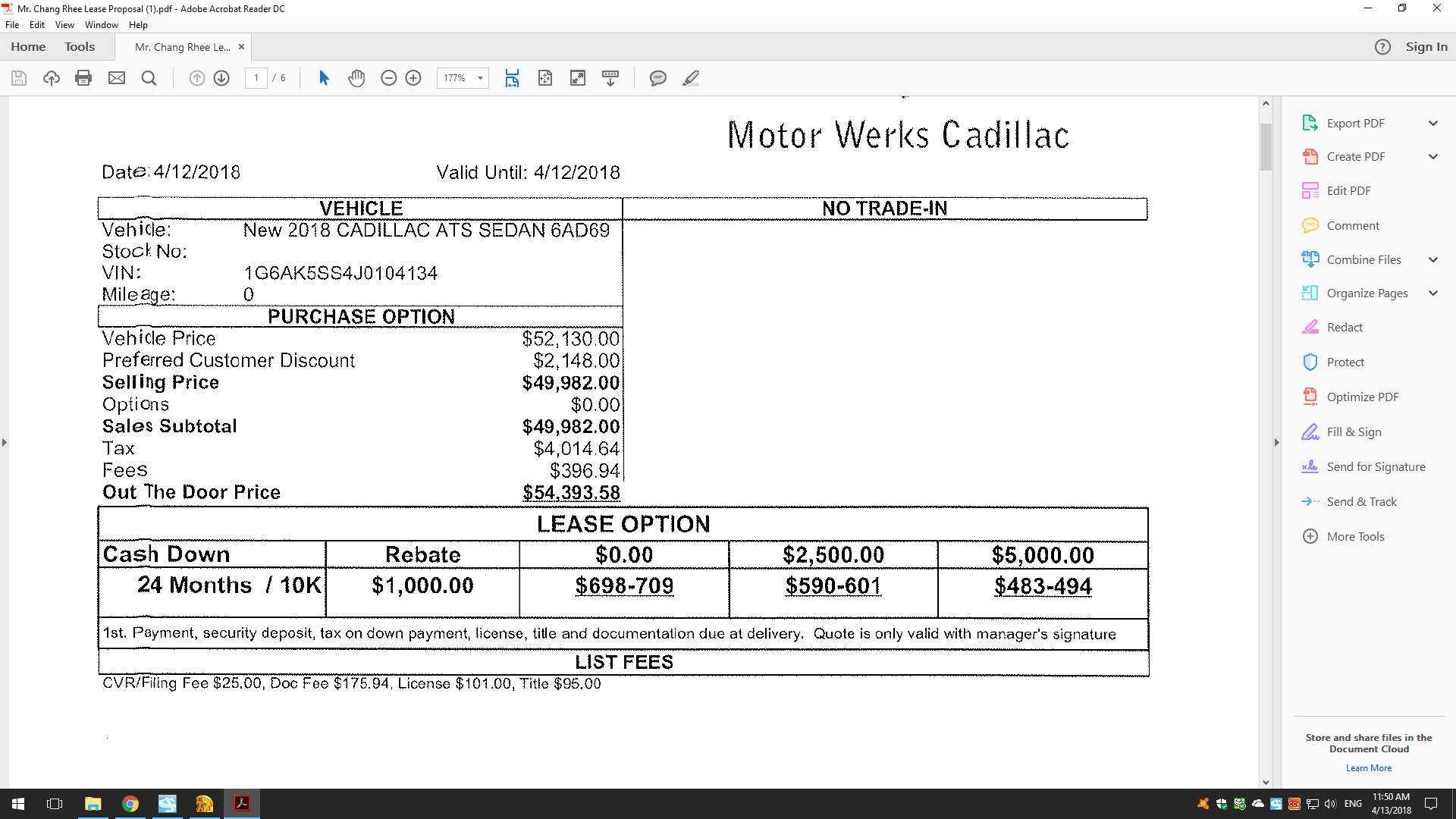Open the Help menu
The height and width of the screenshot is (819, 1456).
point(138,25)
